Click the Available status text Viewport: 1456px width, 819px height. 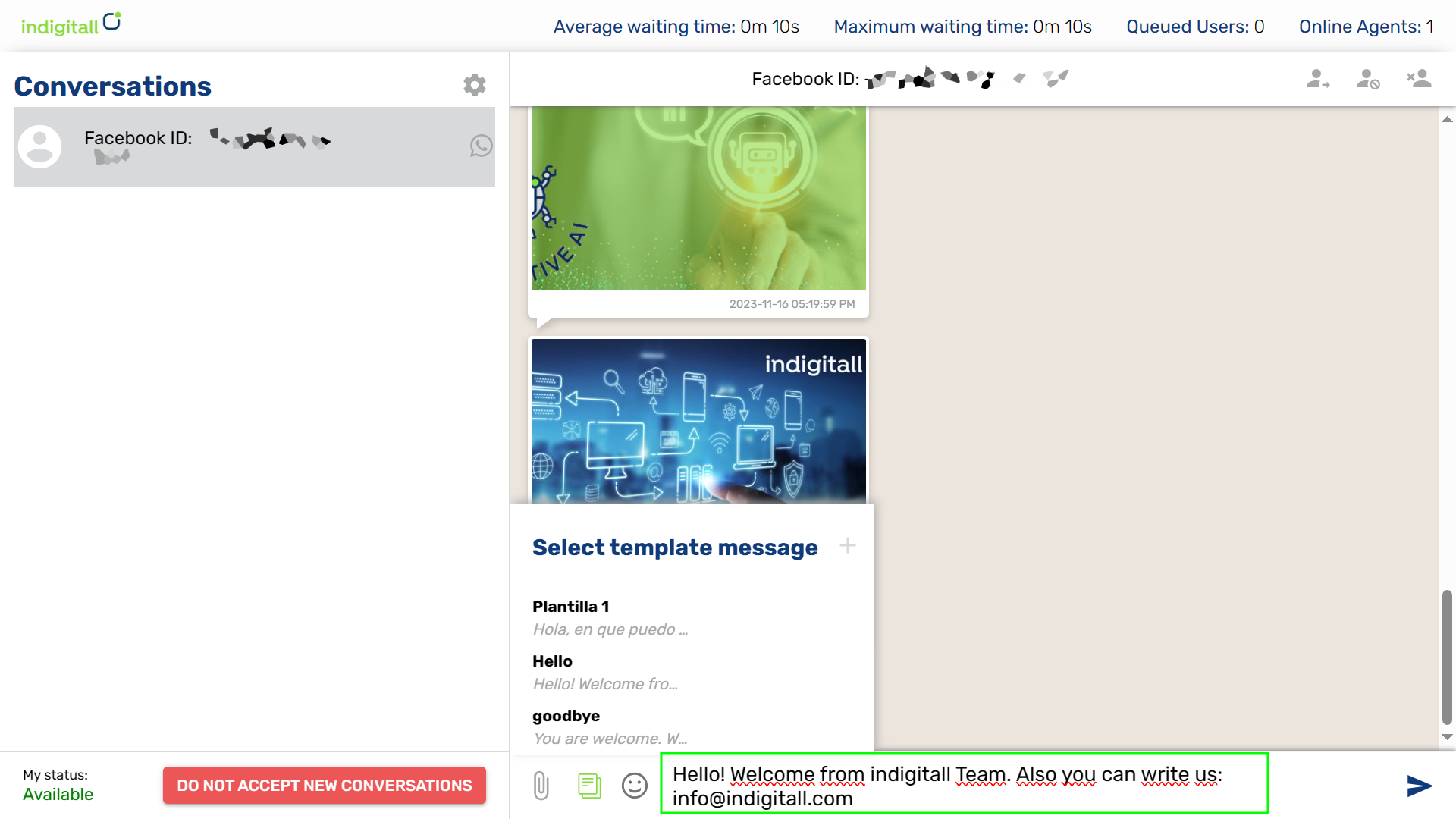58,795
